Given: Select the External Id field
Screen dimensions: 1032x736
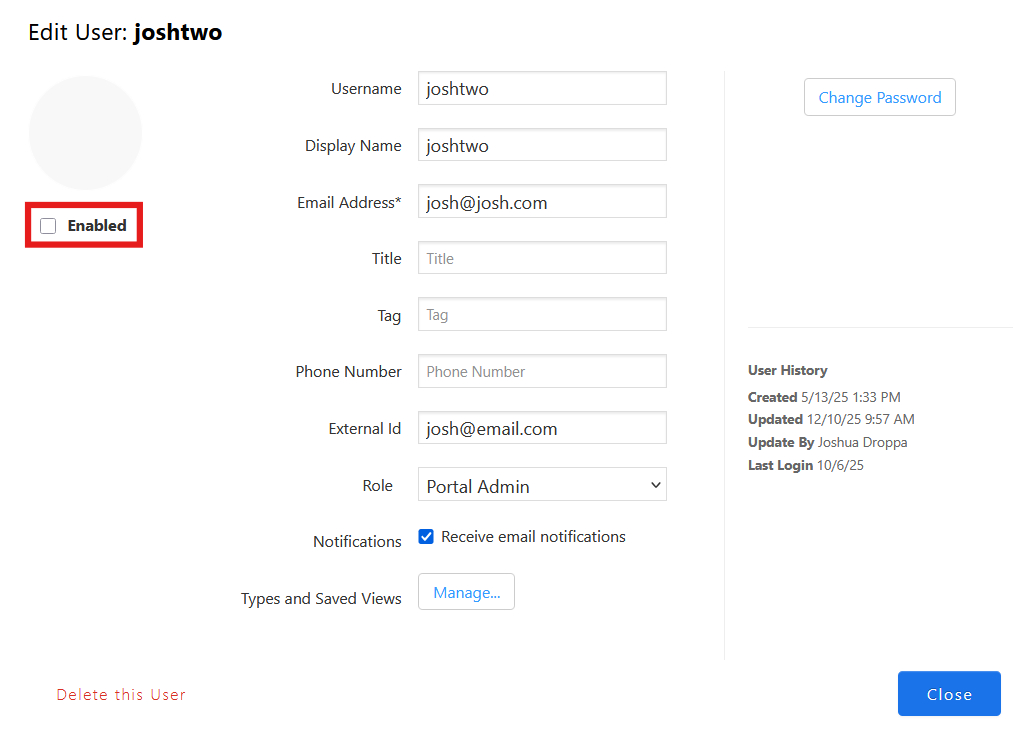Looking at the screenshot, I should (542, 428).
